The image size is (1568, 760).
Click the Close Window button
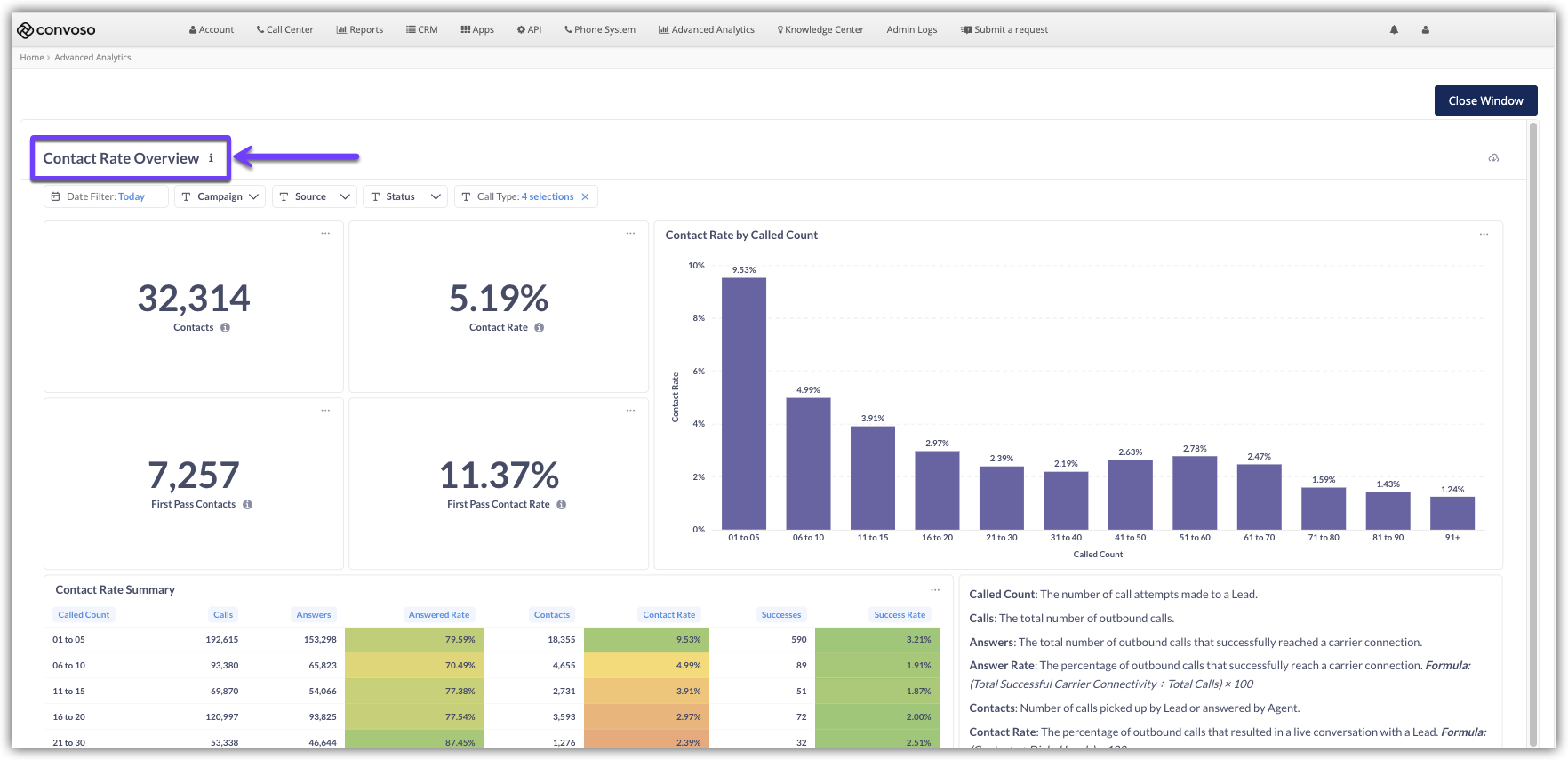click(1485, 100)
